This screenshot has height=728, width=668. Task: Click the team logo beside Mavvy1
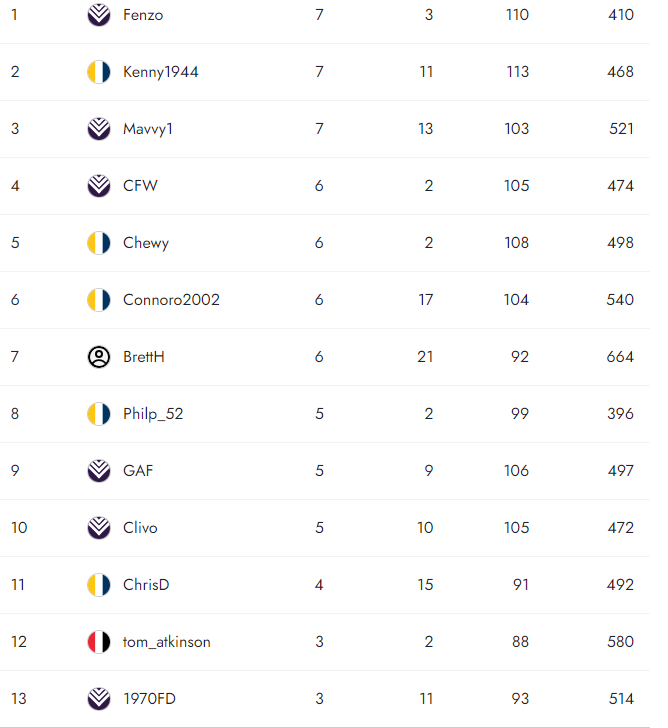pos(99,129)
